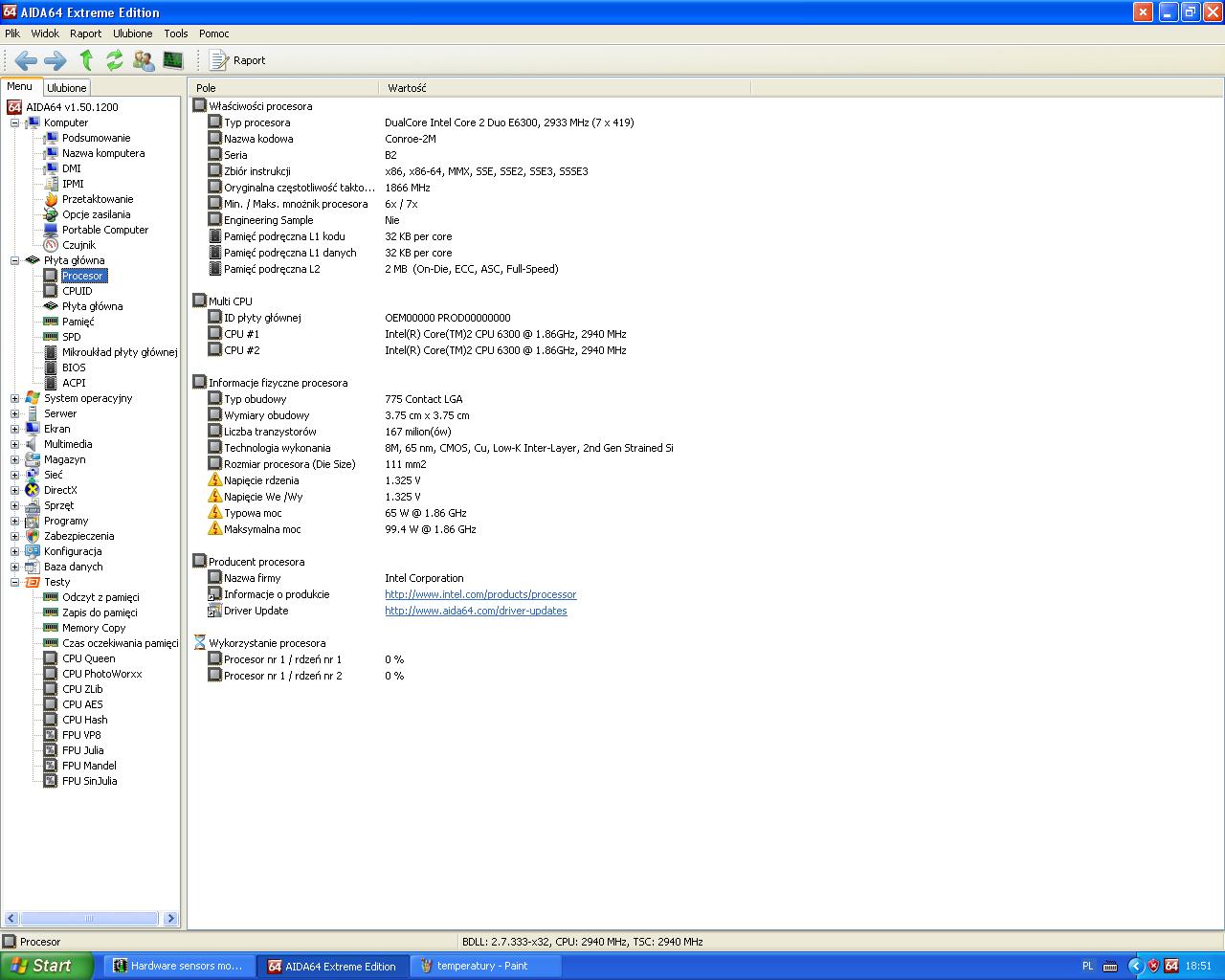Expand the DirectX node
This screenshot has width=1225, height=980.
(14, 490)
